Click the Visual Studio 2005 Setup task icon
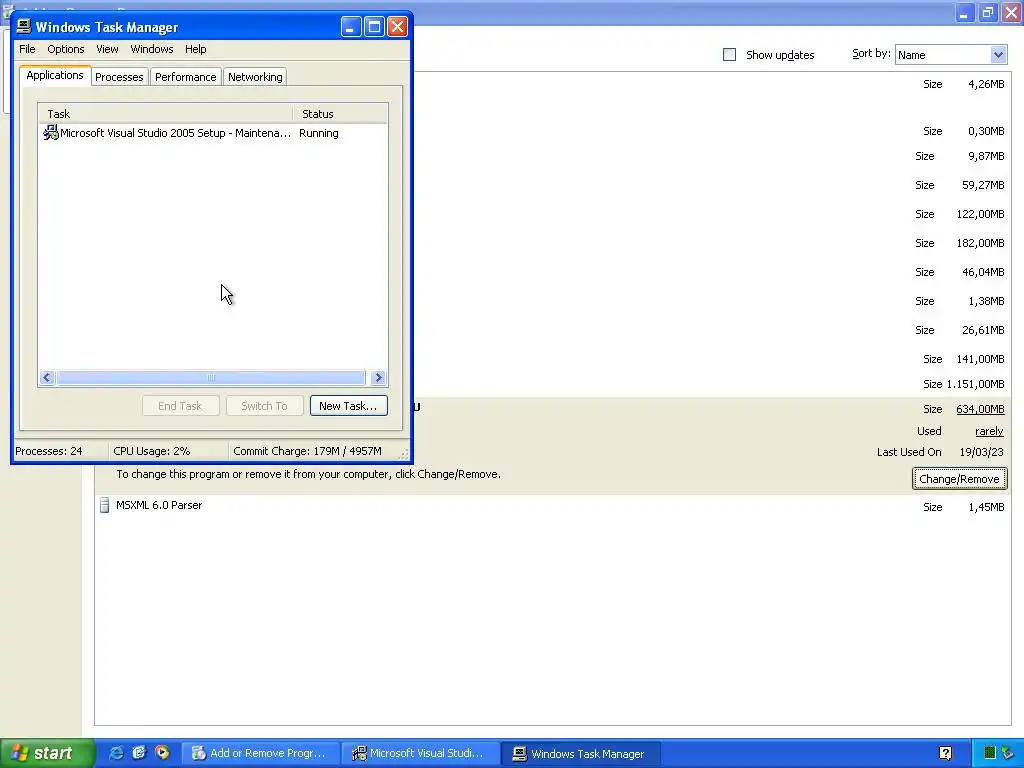 pyautogui.click(x=50, y=133)
